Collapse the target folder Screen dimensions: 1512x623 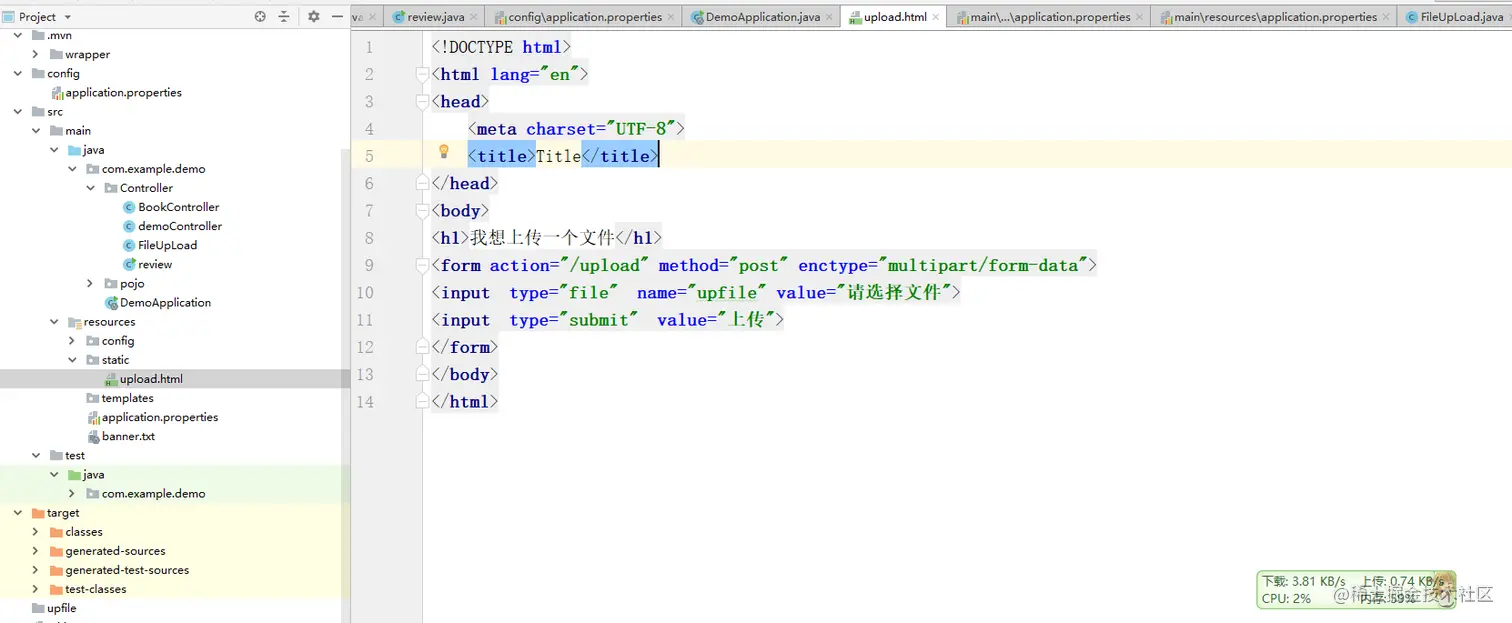(x=18, y=513)
